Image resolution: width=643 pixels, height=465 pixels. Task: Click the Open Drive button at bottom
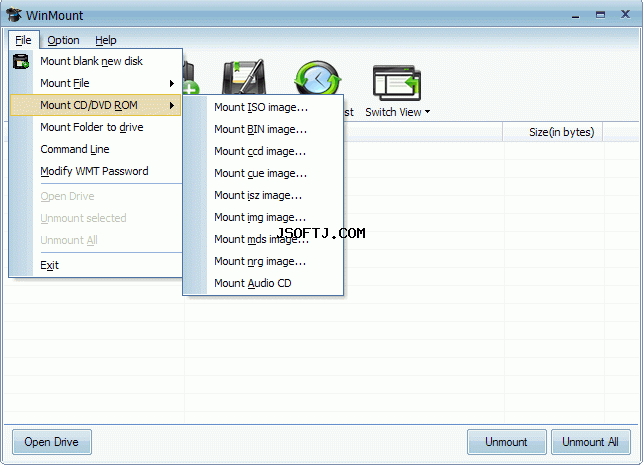tap(52, 442)
